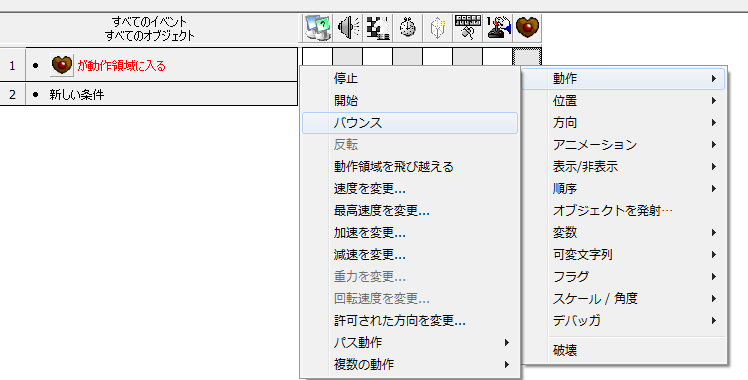Expand the スケール / 角度 submenu
Image resolution: width=748 pixels, height=380 pixels.
(x=623, y=299)
